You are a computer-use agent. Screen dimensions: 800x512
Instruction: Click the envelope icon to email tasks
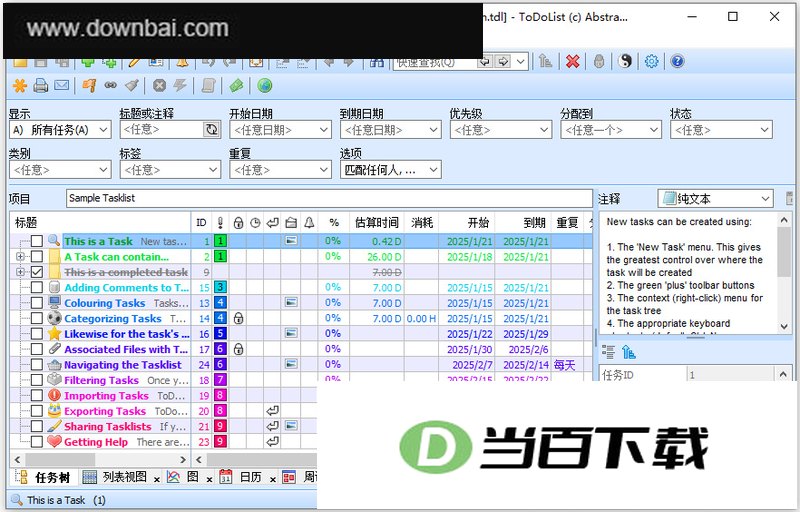[x=62, y=85]
